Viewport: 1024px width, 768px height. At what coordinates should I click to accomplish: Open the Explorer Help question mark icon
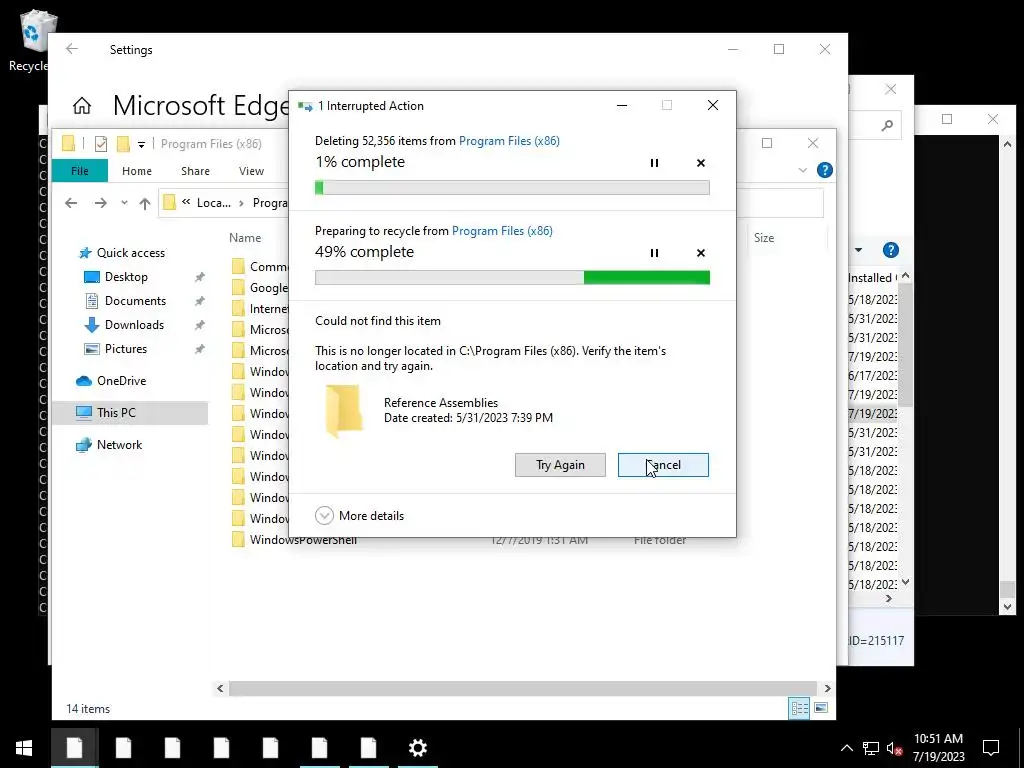825,170
